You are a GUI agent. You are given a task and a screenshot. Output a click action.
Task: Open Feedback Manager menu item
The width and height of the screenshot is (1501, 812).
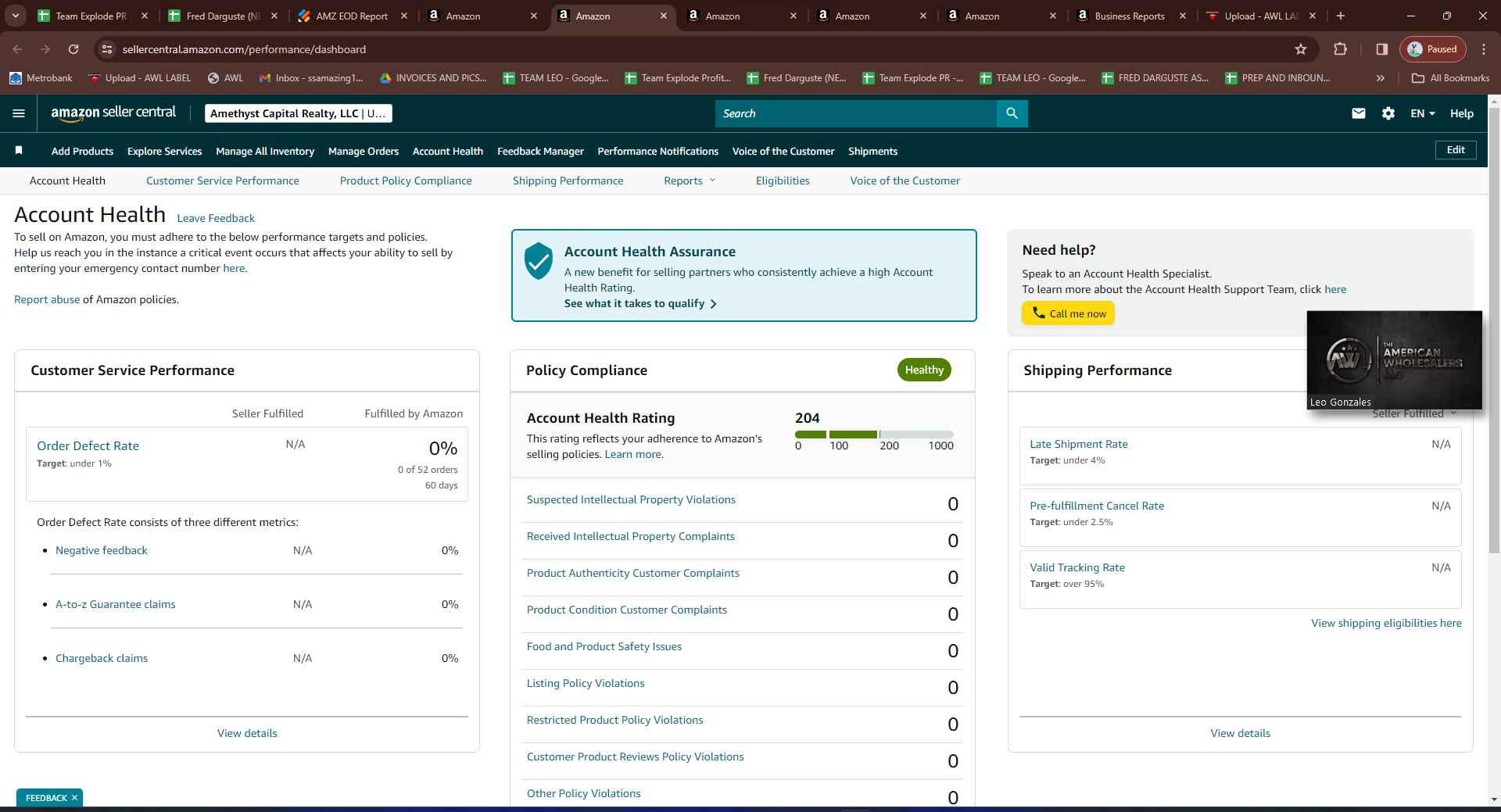[x=540, y=151]
